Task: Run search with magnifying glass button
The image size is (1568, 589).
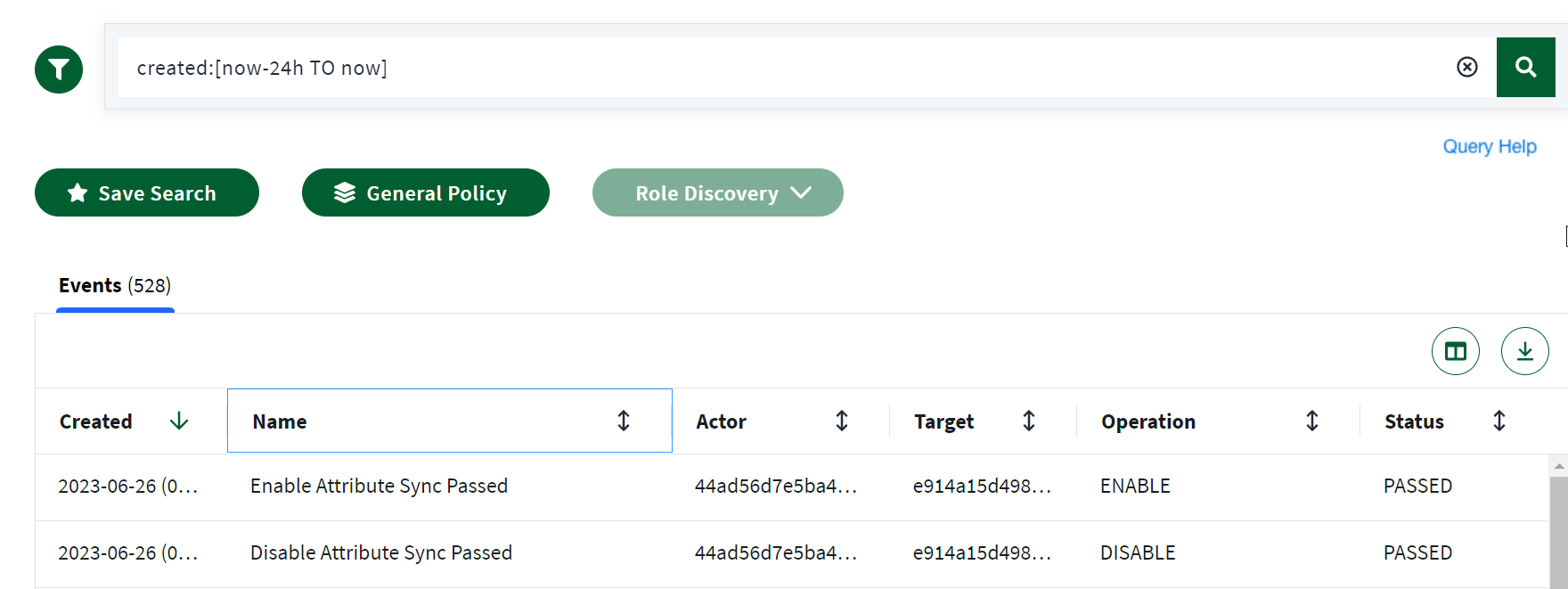Action: click(1525, 67)
